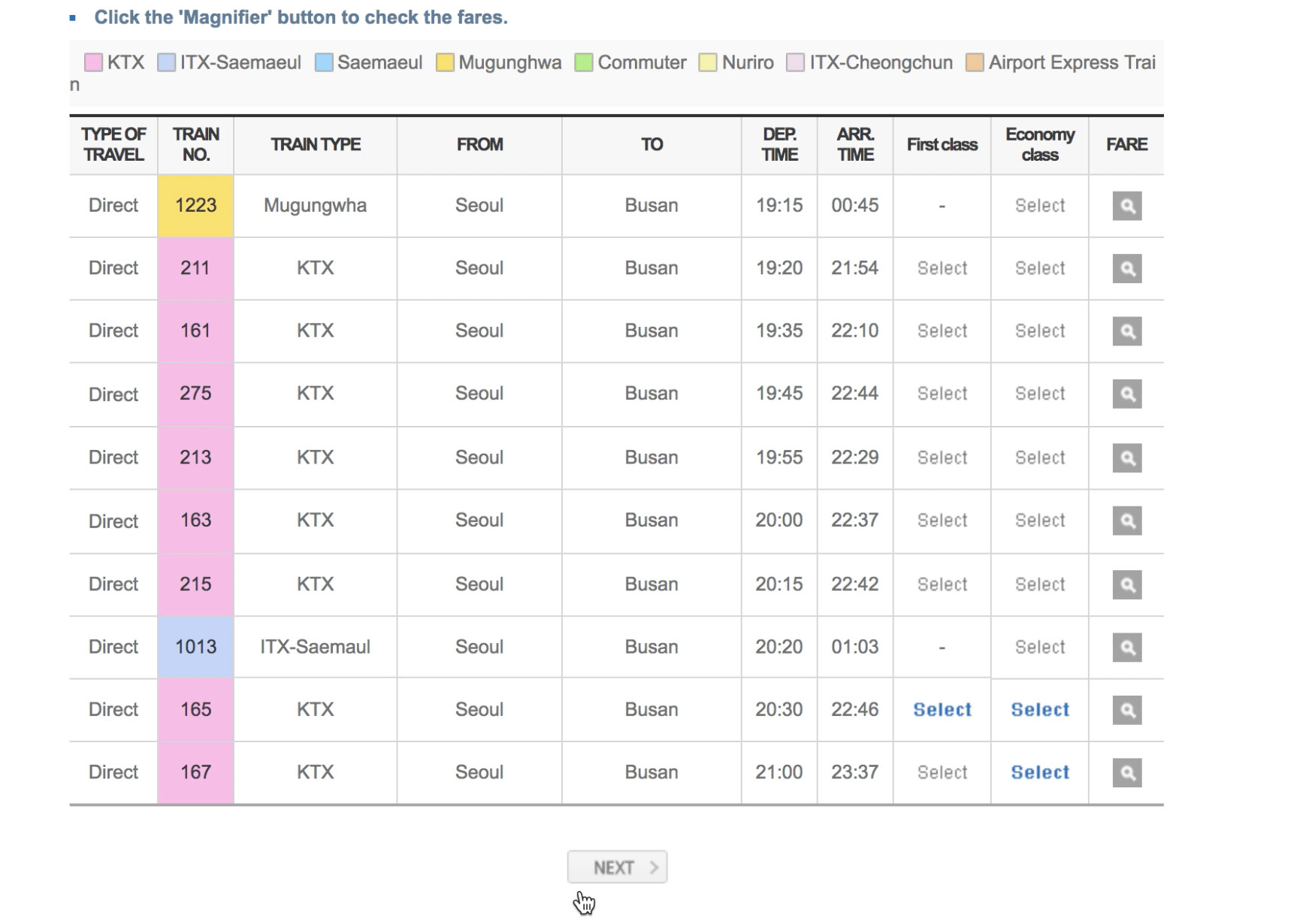Click the First class column header
This screenshot has height=924, width=1306.
click(942, 144)
